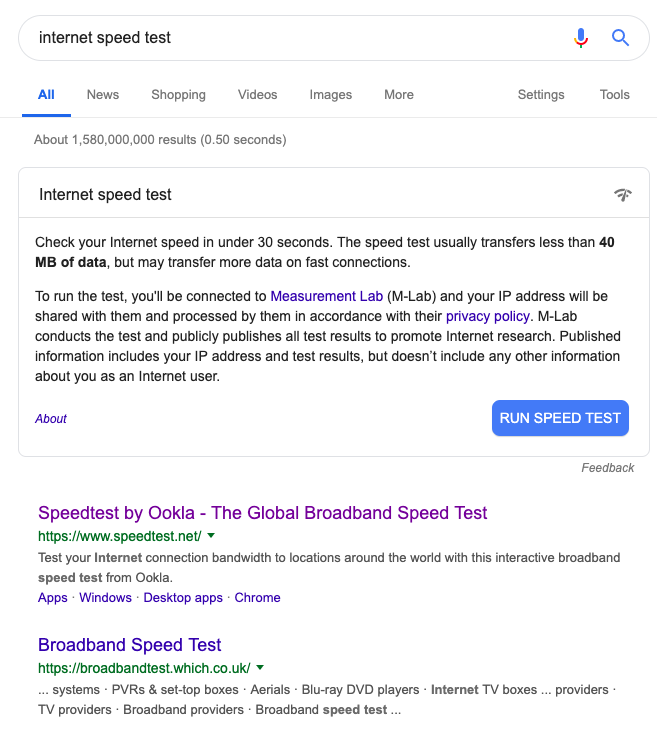Switch to the News tab
The height and width of the screenshot is (734, 657).
[x=103, y=95]
